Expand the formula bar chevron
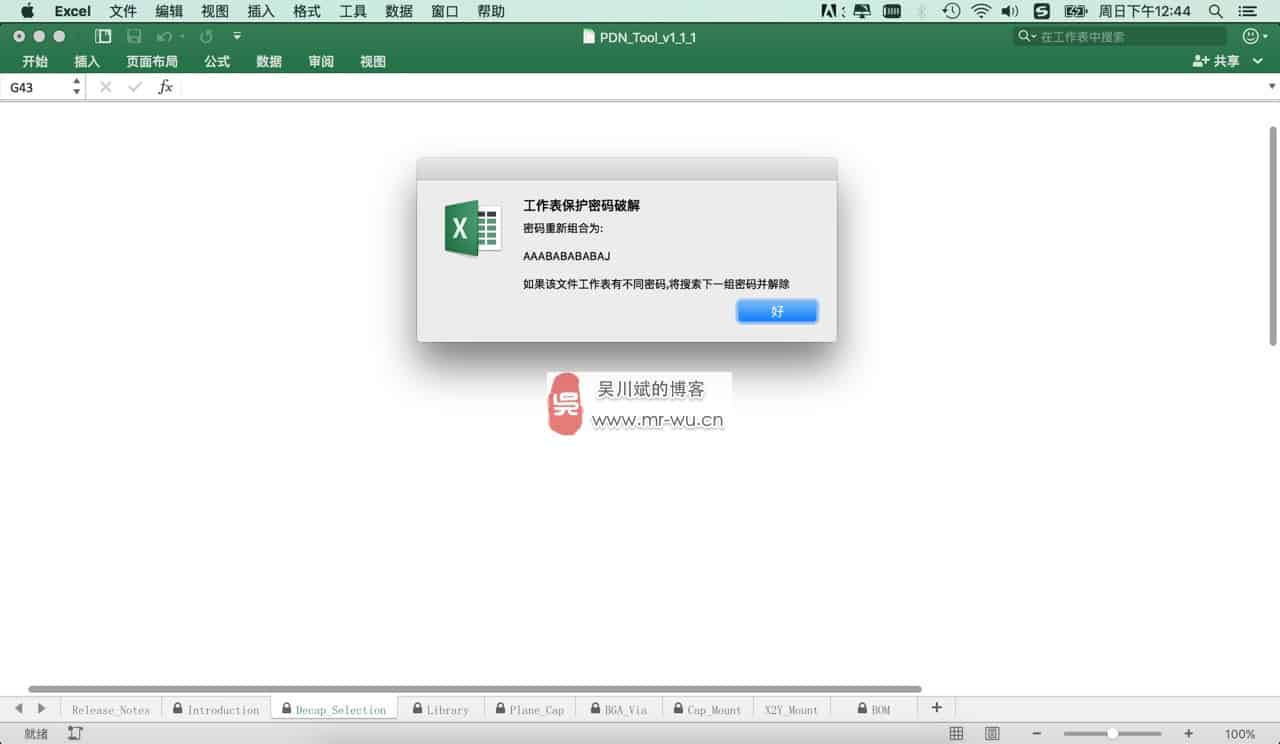1280x744 pixels. click(x=1272, y=87)
